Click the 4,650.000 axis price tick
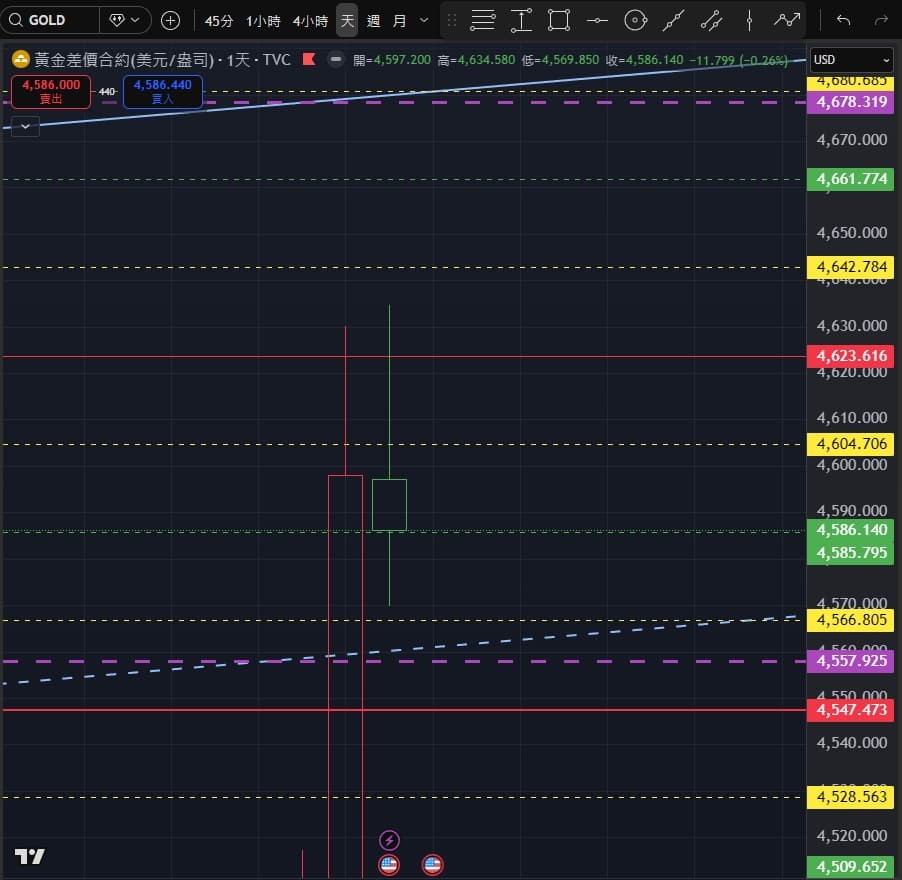 [x=851, y=233]
